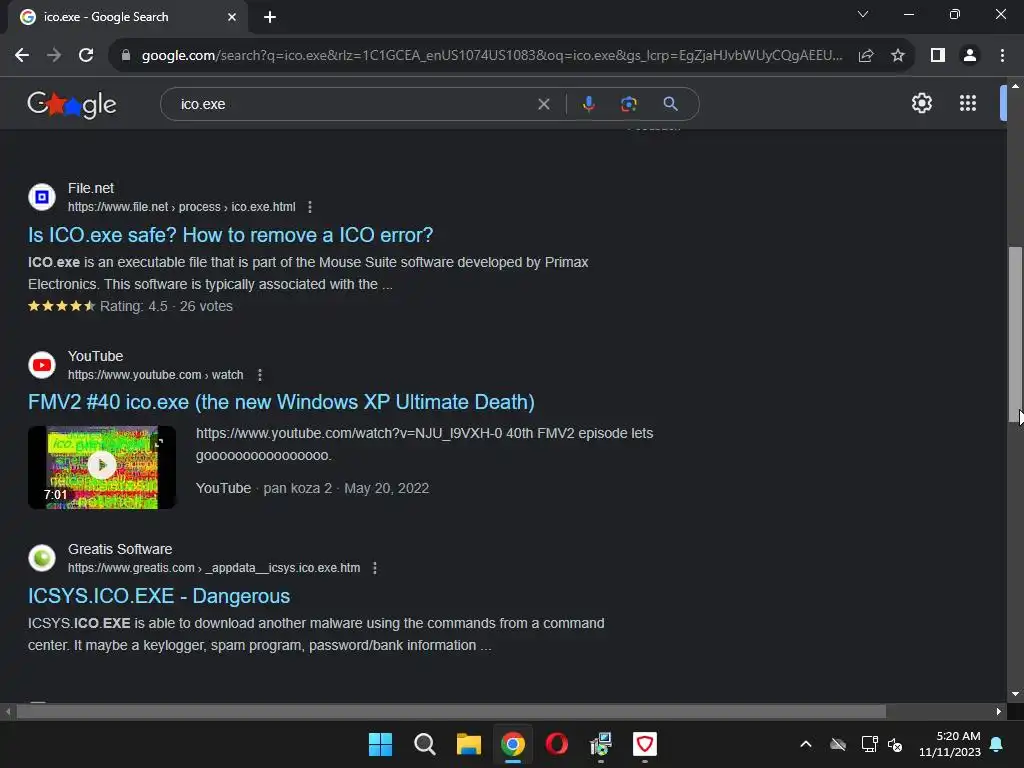
Task: Open tab search dropdown arrow
Action: (x=863, y=14)
